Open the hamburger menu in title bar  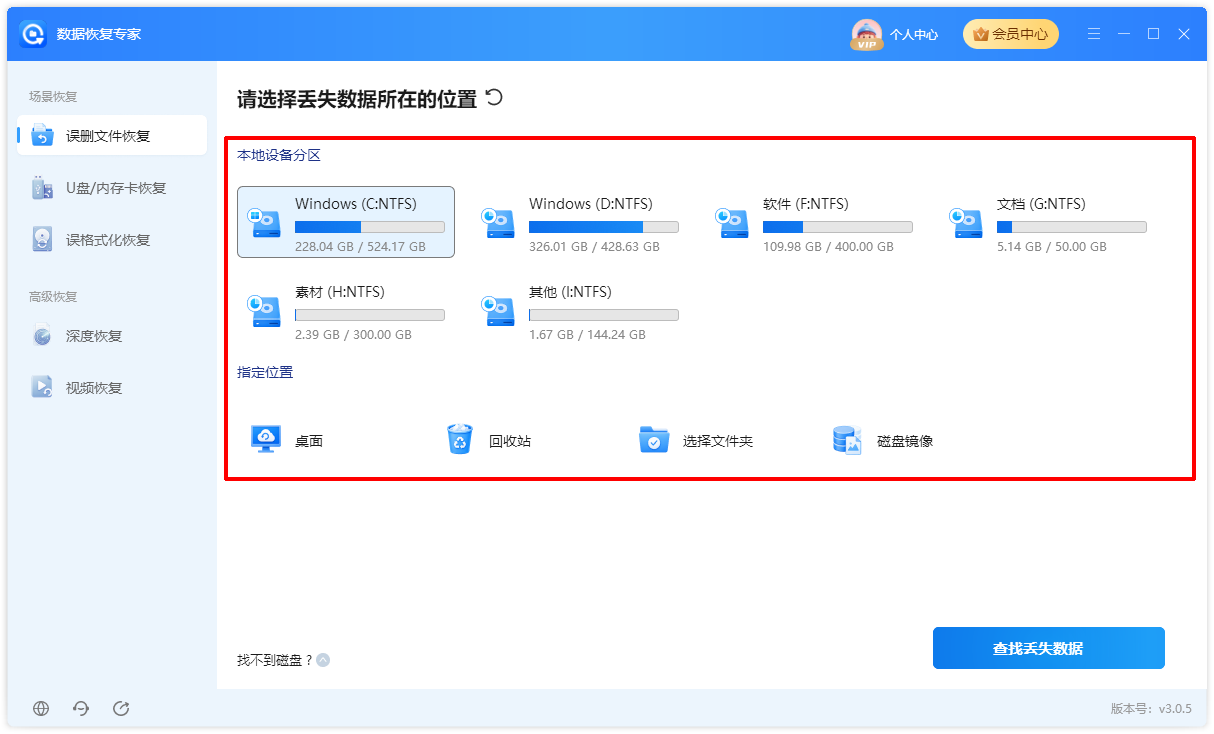click(1095, 34)
